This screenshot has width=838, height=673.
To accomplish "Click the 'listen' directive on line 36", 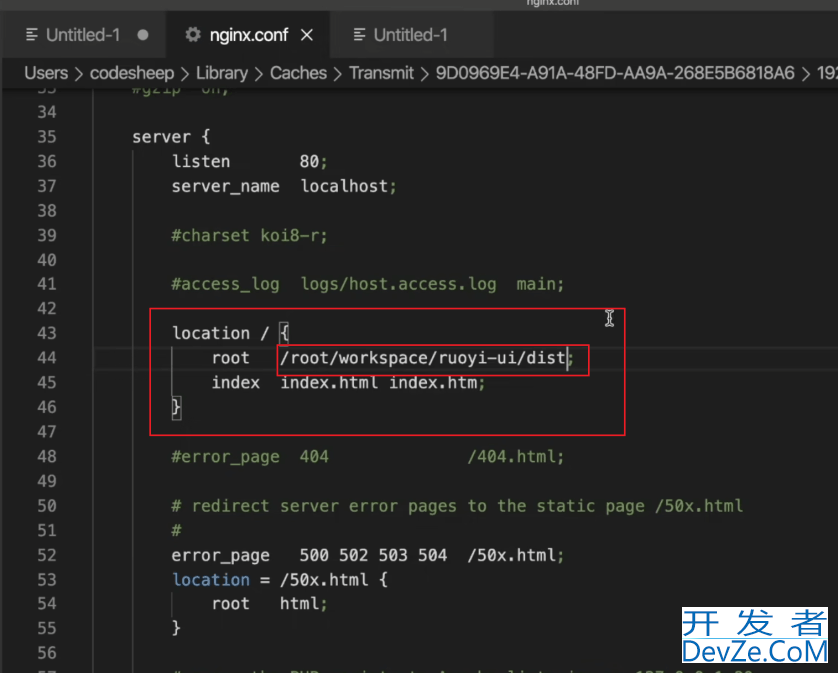I will click(201, 161).
